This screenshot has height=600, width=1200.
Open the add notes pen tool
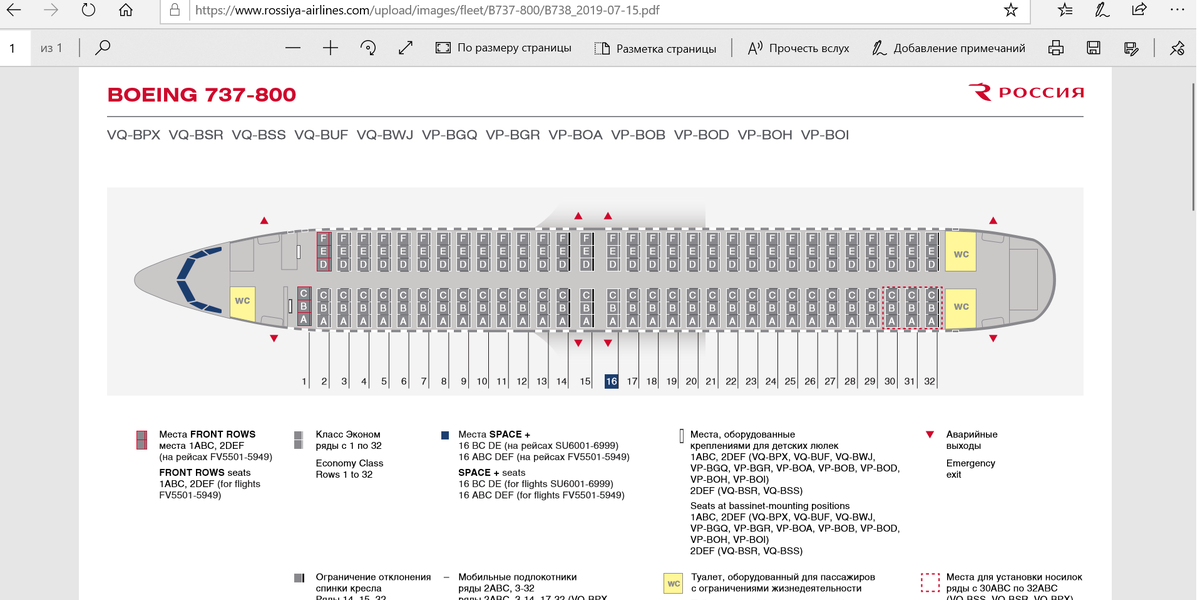1101,10
